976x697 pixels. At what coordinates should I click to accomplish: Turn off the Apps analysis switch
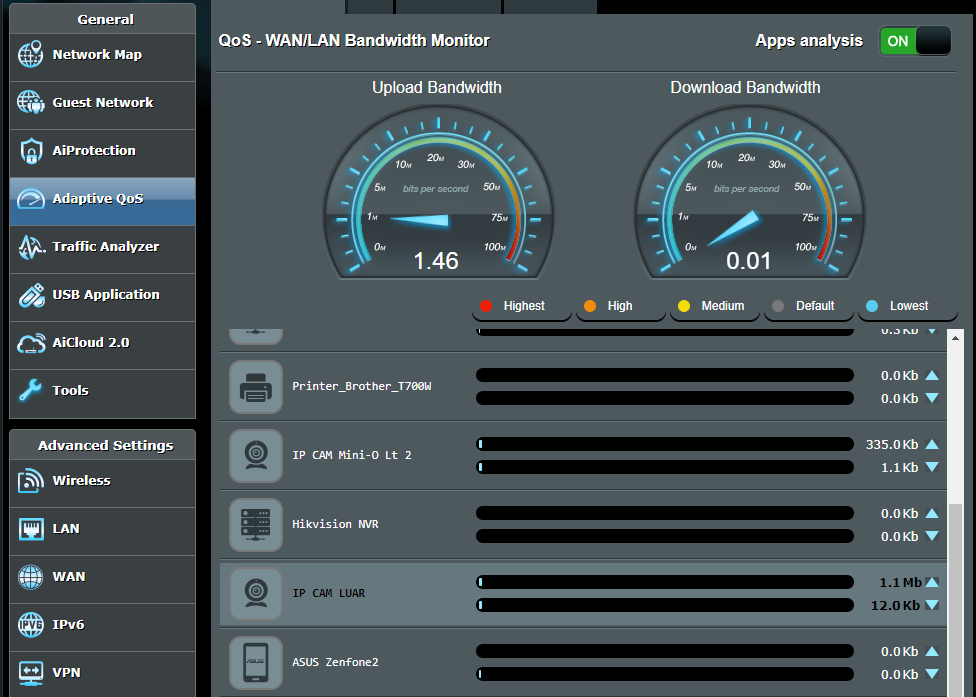(915, 41)
